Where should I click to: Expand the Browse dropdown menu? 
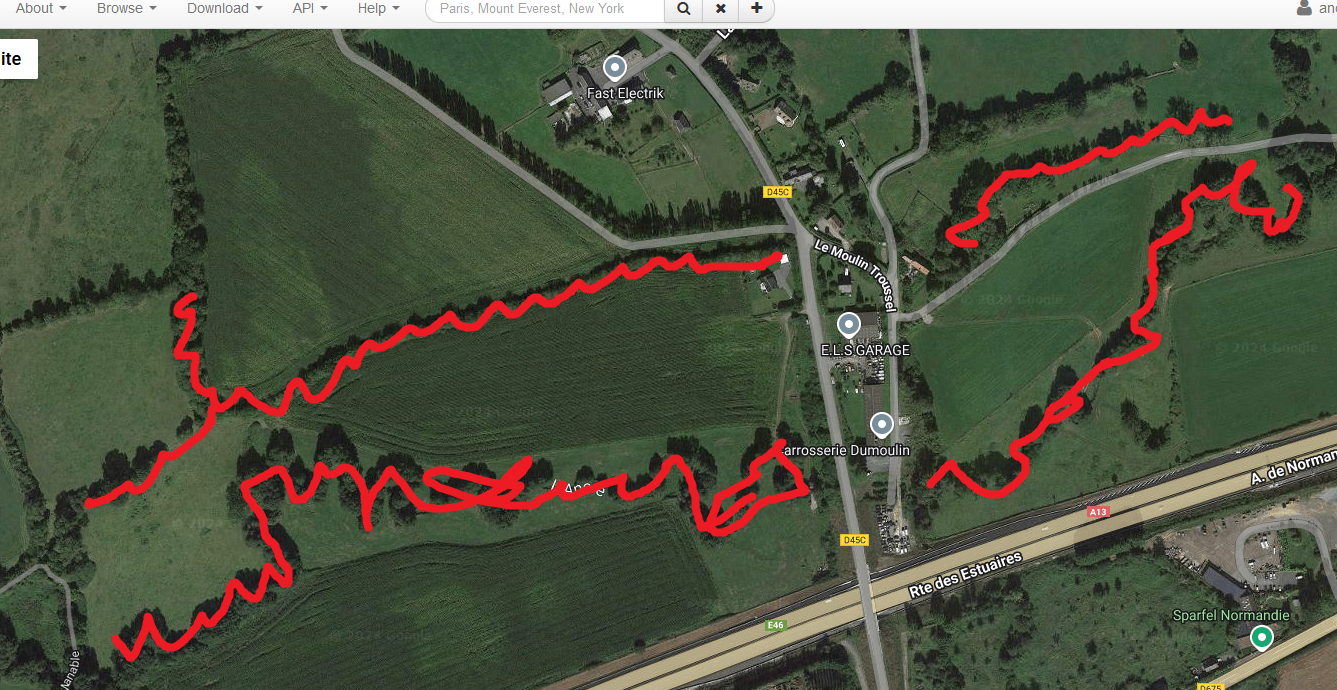coord(127,8)
